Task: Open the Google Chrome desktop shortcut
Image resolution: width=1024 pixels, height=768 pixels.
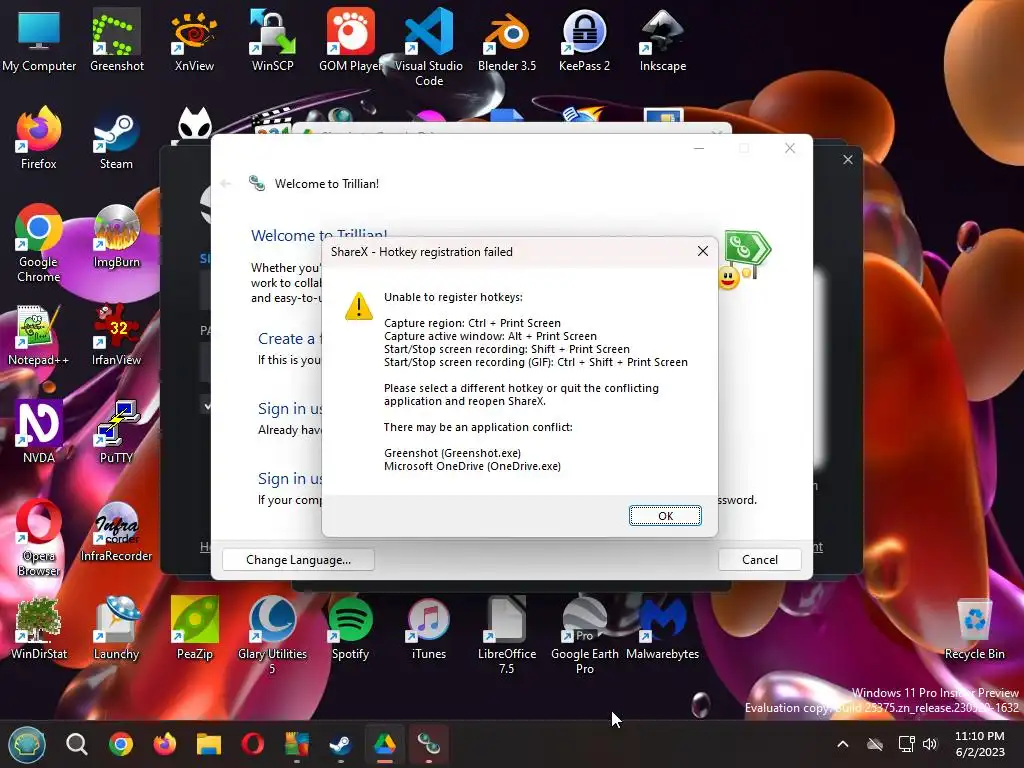Action: (x=39, y=243)
